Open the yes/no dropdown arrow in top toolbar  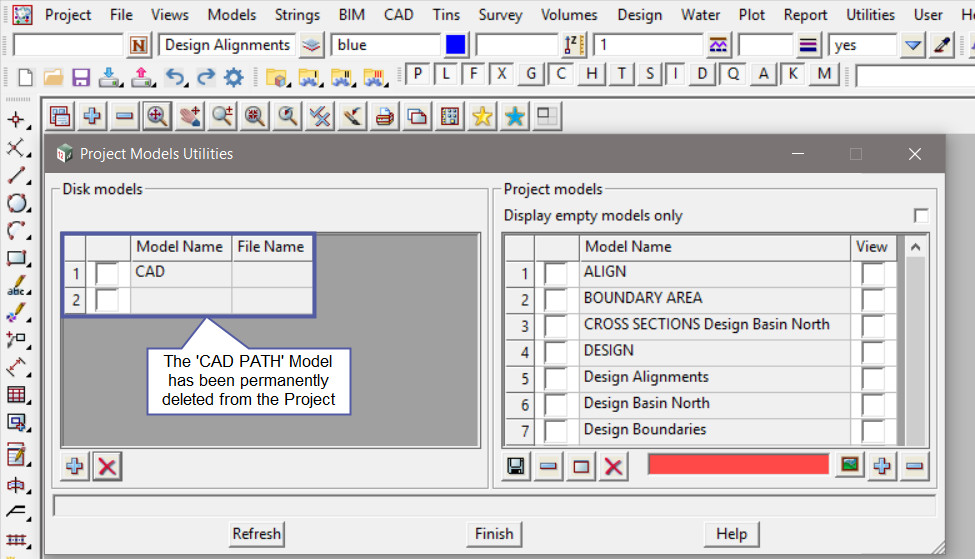912,45
